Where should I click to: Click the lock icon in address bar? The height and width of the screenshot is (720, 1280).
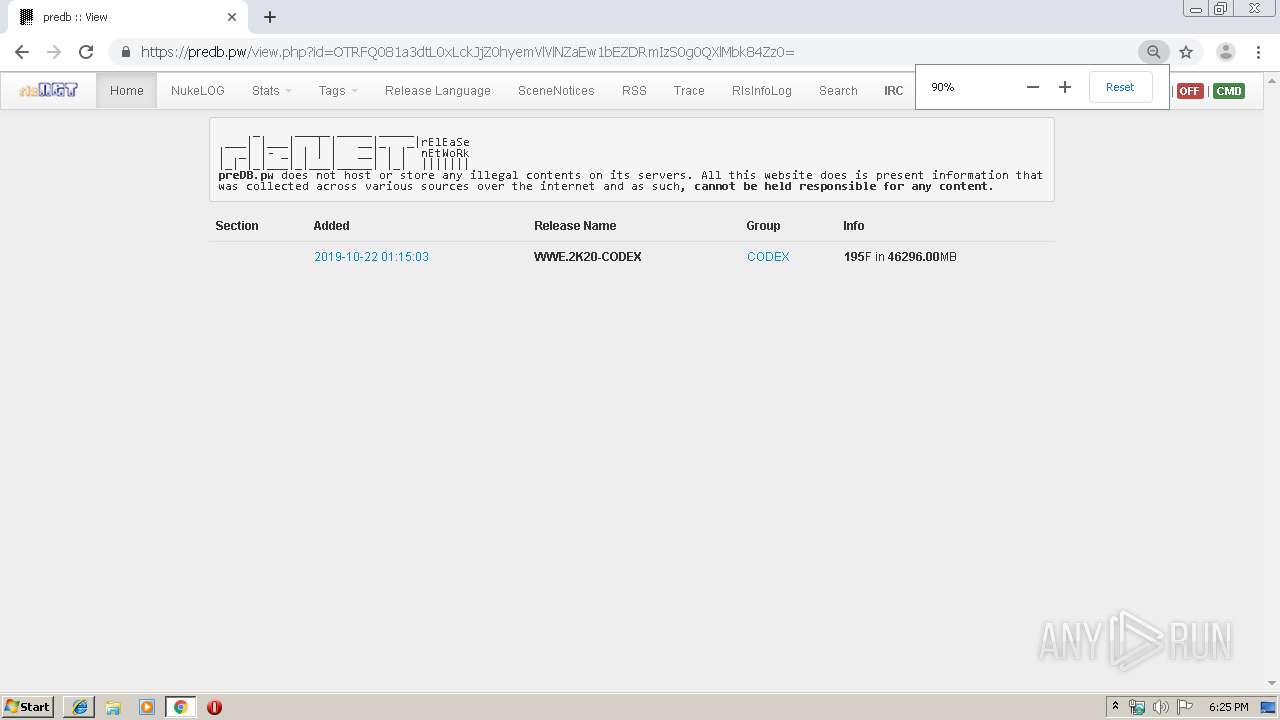tap(125, 52)
